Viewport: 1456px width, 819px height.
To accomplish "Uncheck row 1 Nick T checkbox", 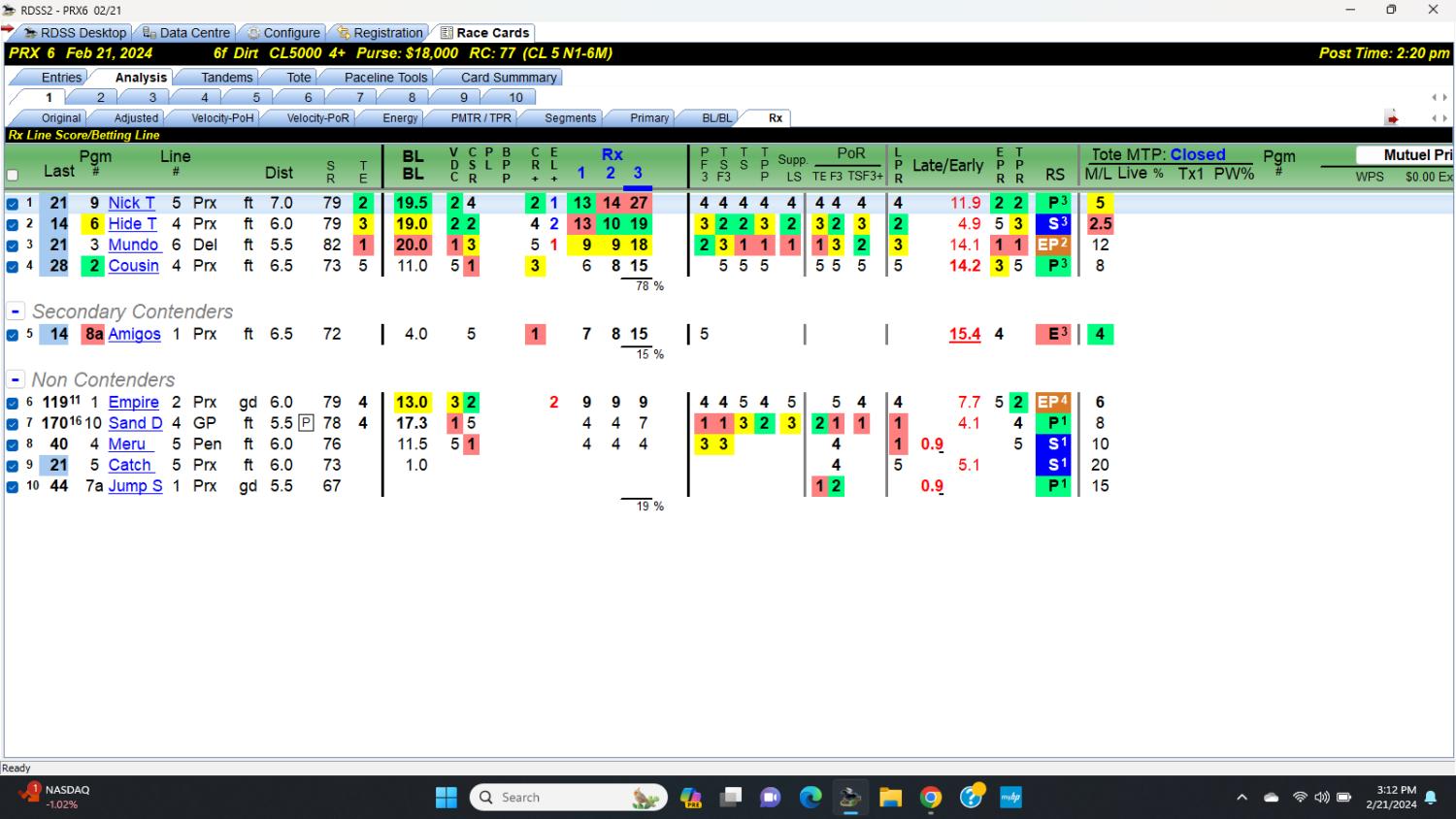I will click(x=13, y=204).
